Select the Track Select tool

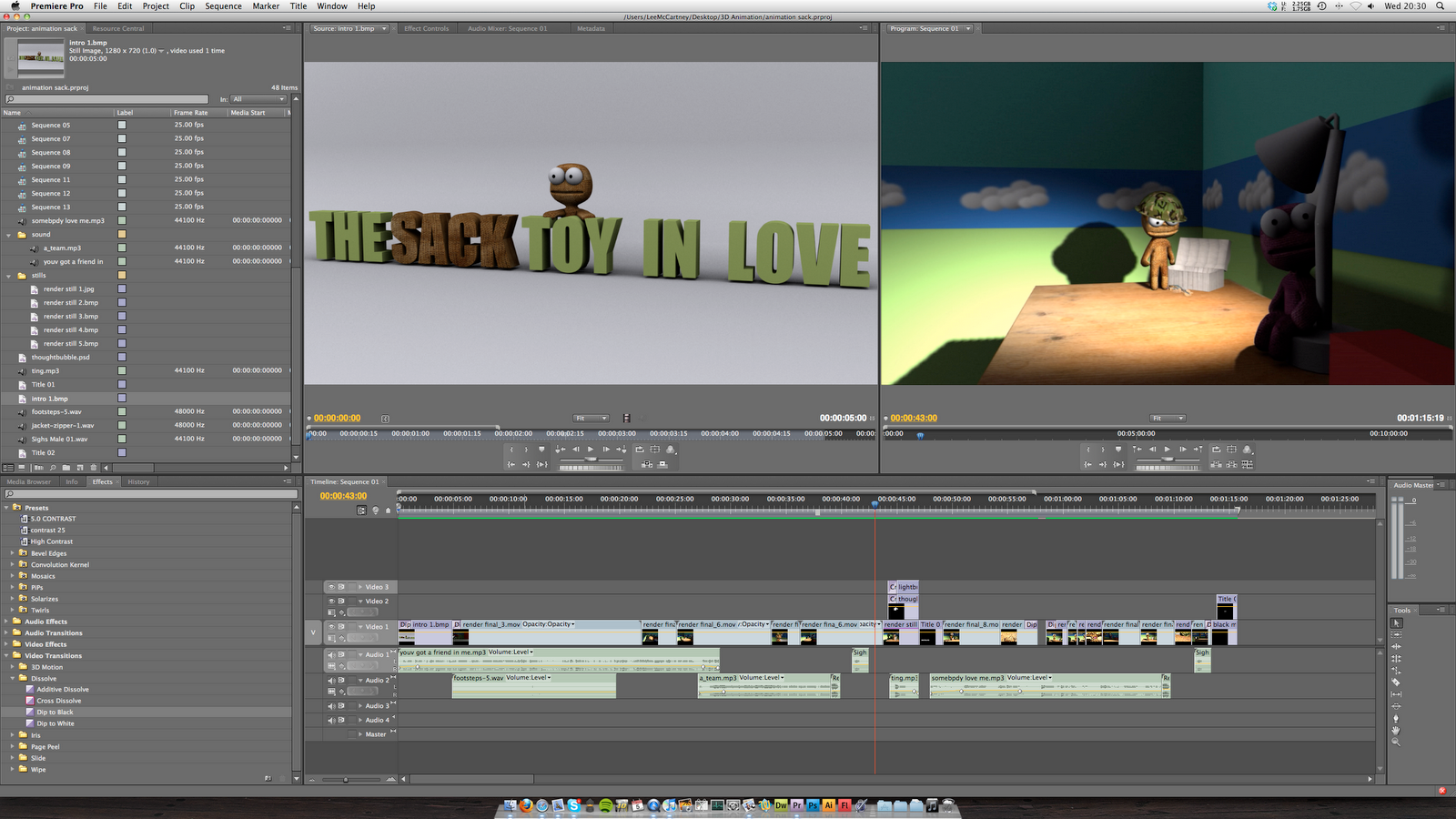coord(1397,634)
